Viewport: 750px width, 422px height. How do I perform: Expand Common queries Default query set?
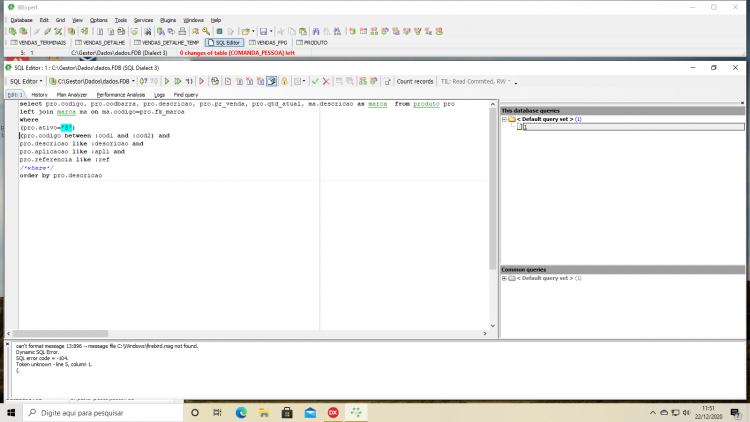pyautogui.click(x=504, y=278)
